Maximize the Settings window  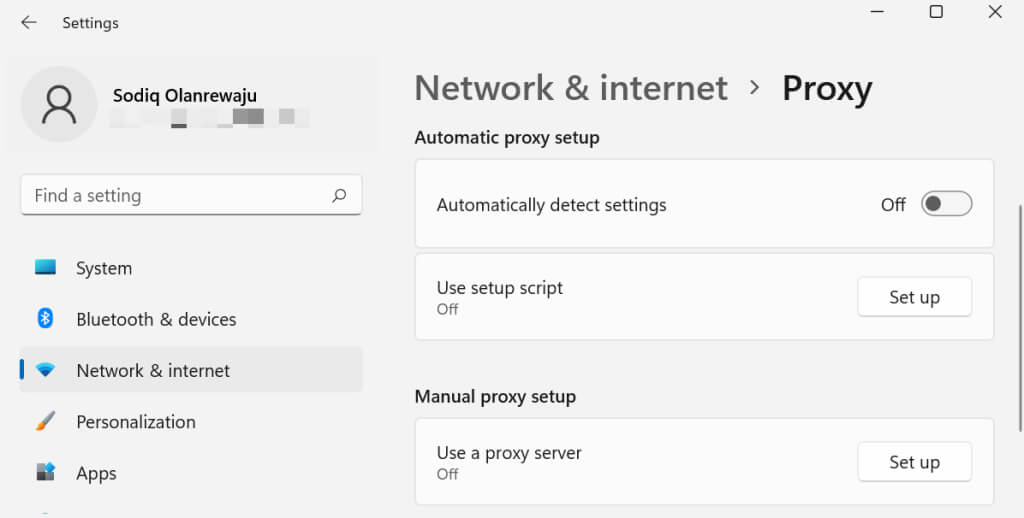936,12
